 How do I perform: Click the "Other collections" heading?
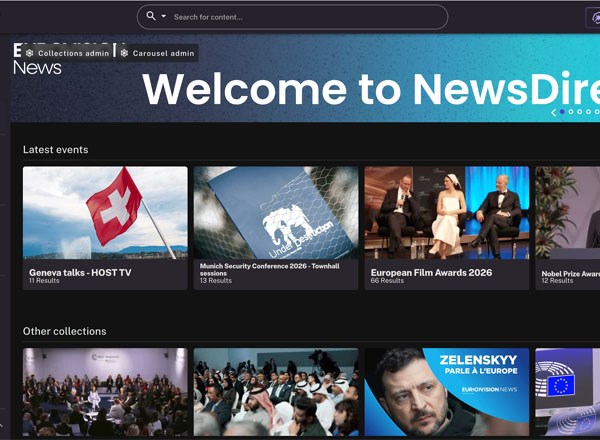click(x=64, y=331)
